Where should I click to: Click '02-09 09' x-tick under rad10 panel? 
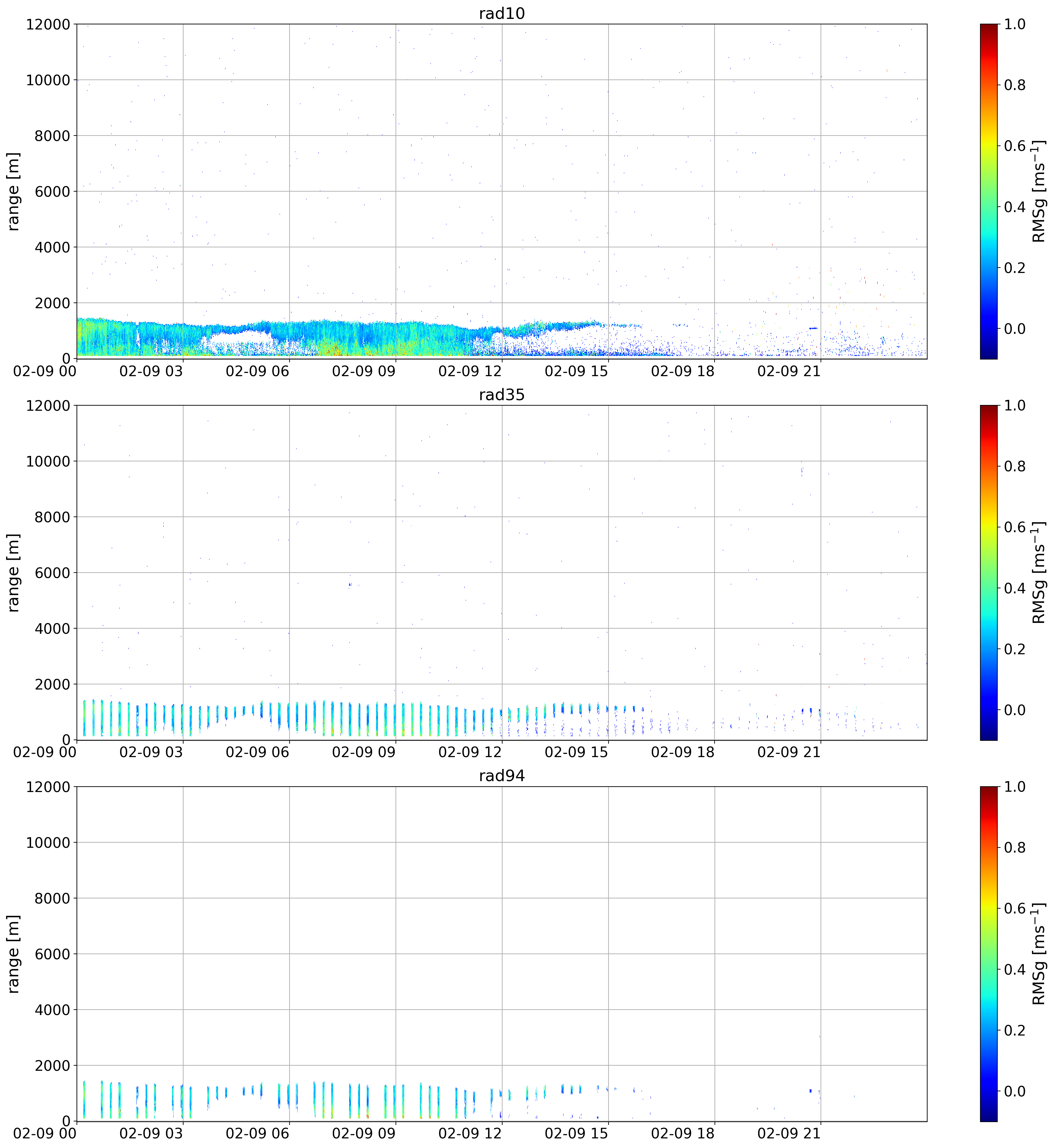coord(364,371)
